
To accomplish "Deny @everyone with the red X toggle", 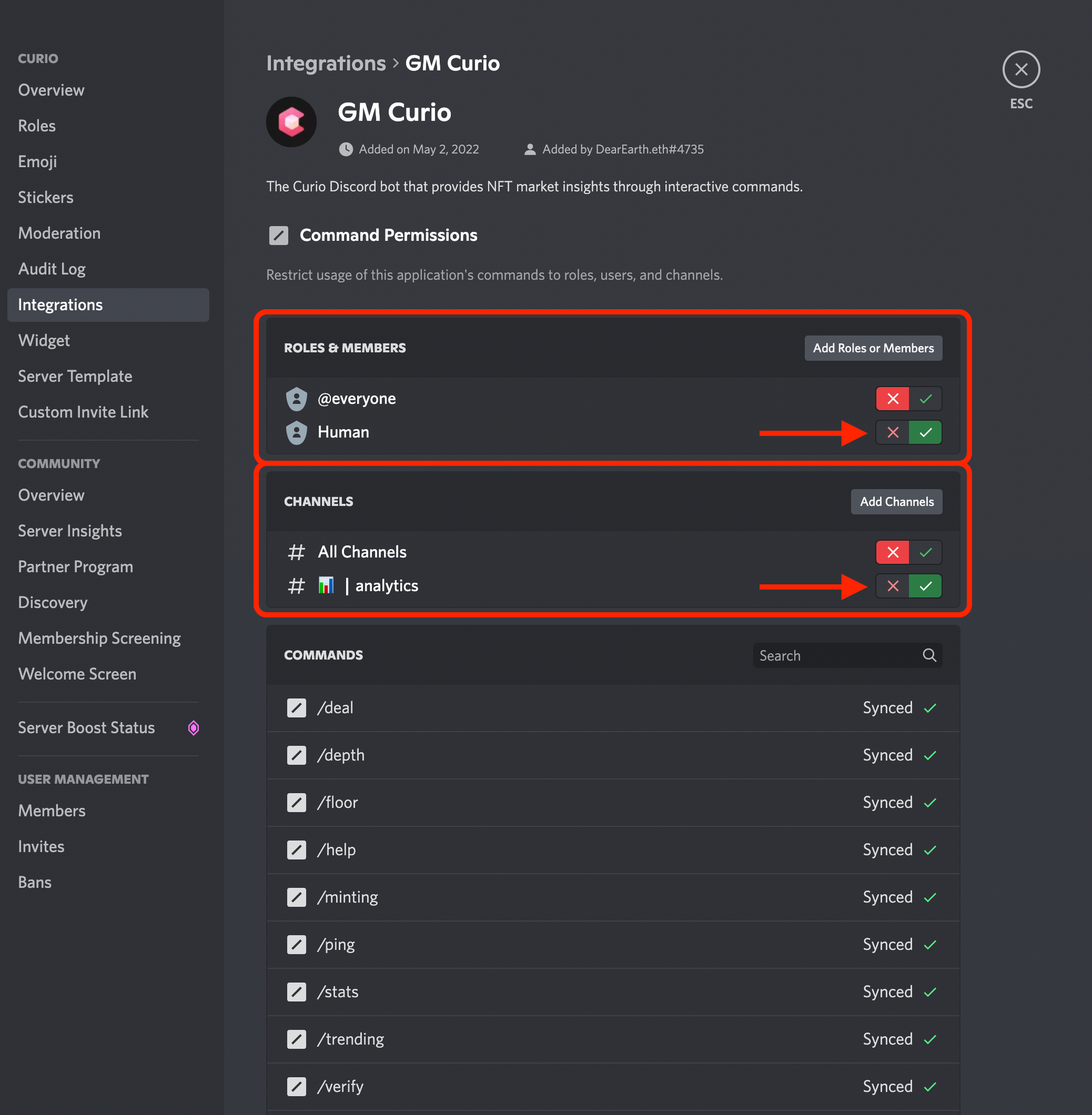I will coord(892,399).
